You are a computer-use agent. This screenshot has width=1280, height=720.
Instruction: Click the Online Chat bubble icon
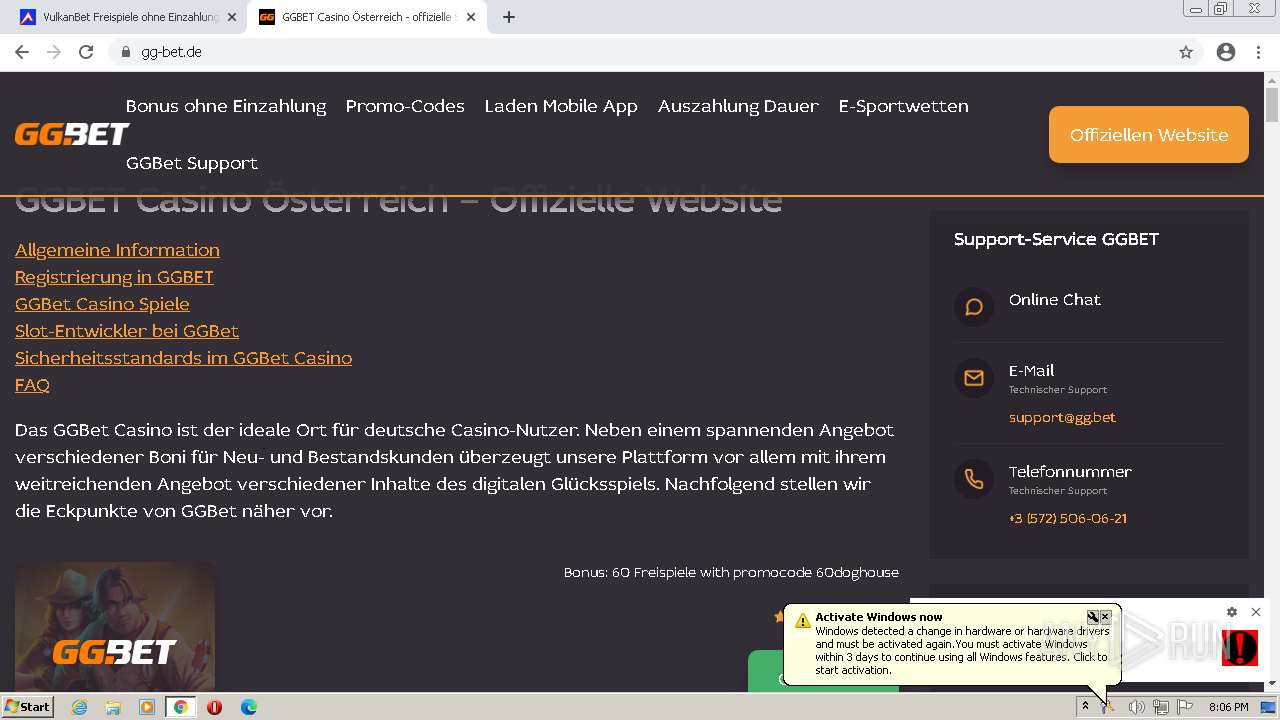pos(974,307)
